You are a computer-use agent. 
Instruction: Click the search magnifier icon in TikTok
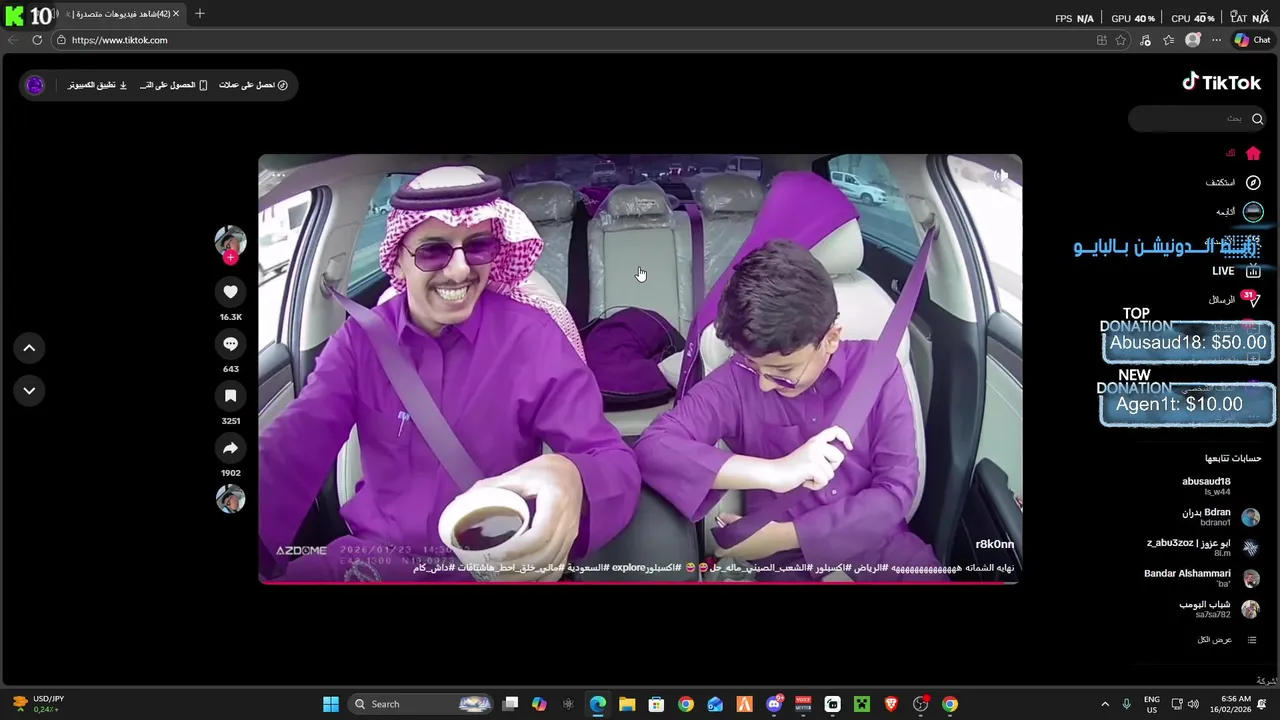(x=1257, y=119)
